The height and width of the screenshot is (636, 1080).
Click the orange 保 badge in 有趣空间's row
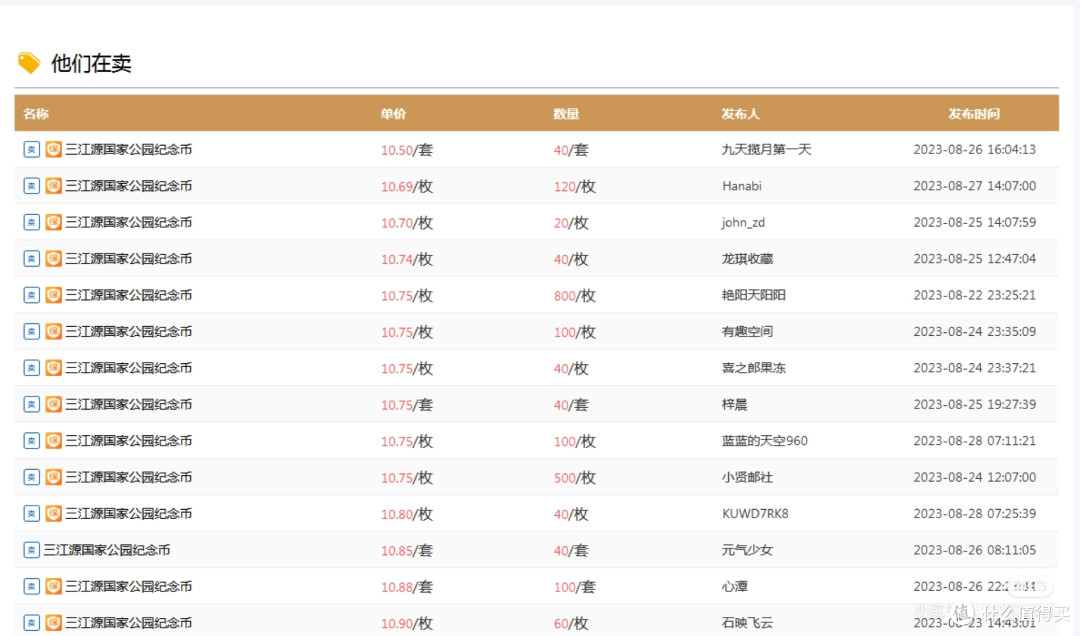pyautogui.click(x=54, y=332)
